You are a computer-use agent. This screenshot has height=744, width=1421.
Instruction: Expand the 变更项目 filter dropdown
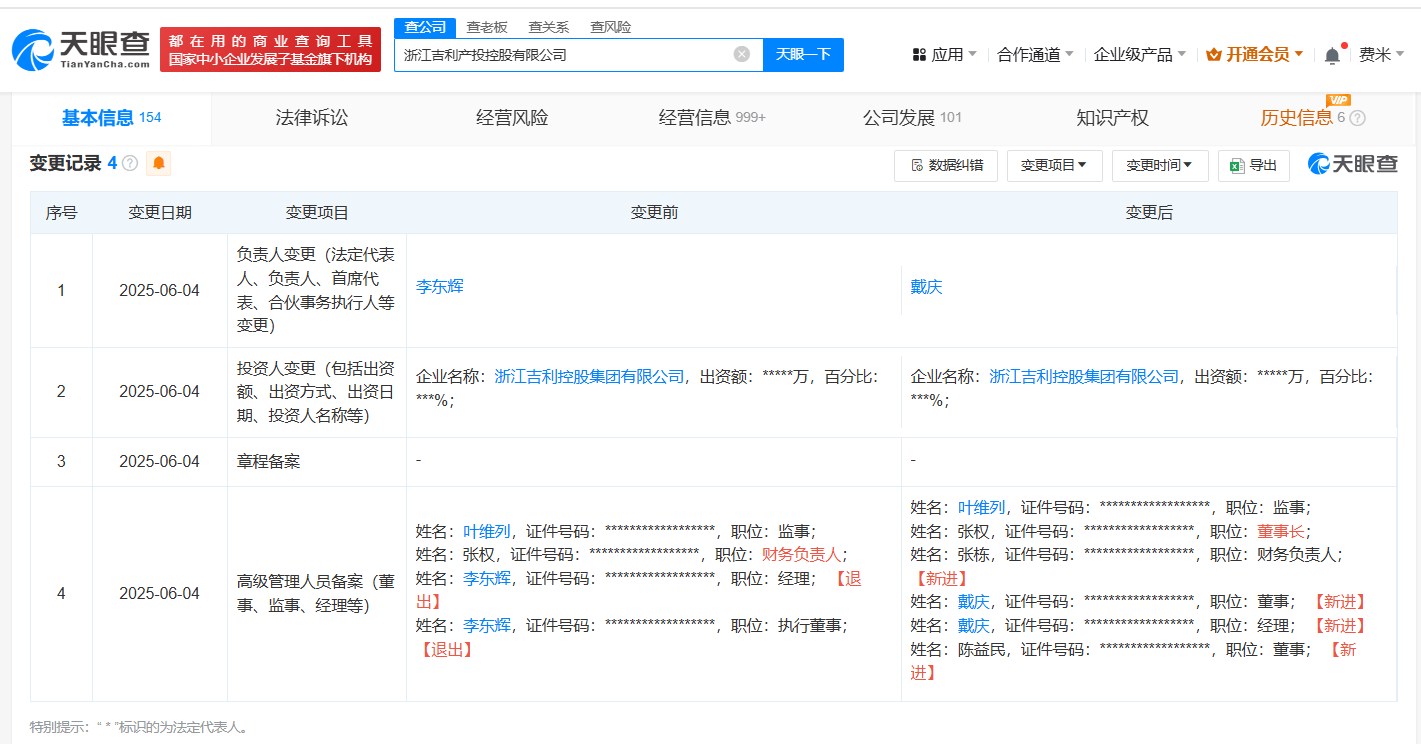1055,165
